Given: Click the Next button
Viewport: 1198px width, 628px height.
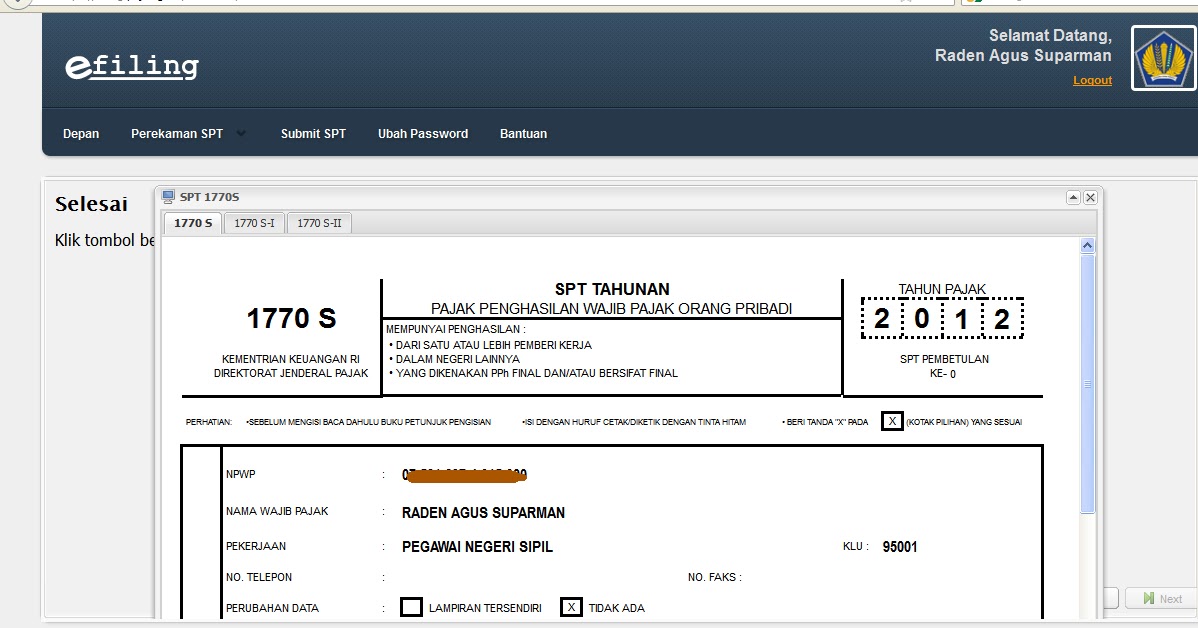Looking at the screenshot, I should click(x=1163, y=599).
